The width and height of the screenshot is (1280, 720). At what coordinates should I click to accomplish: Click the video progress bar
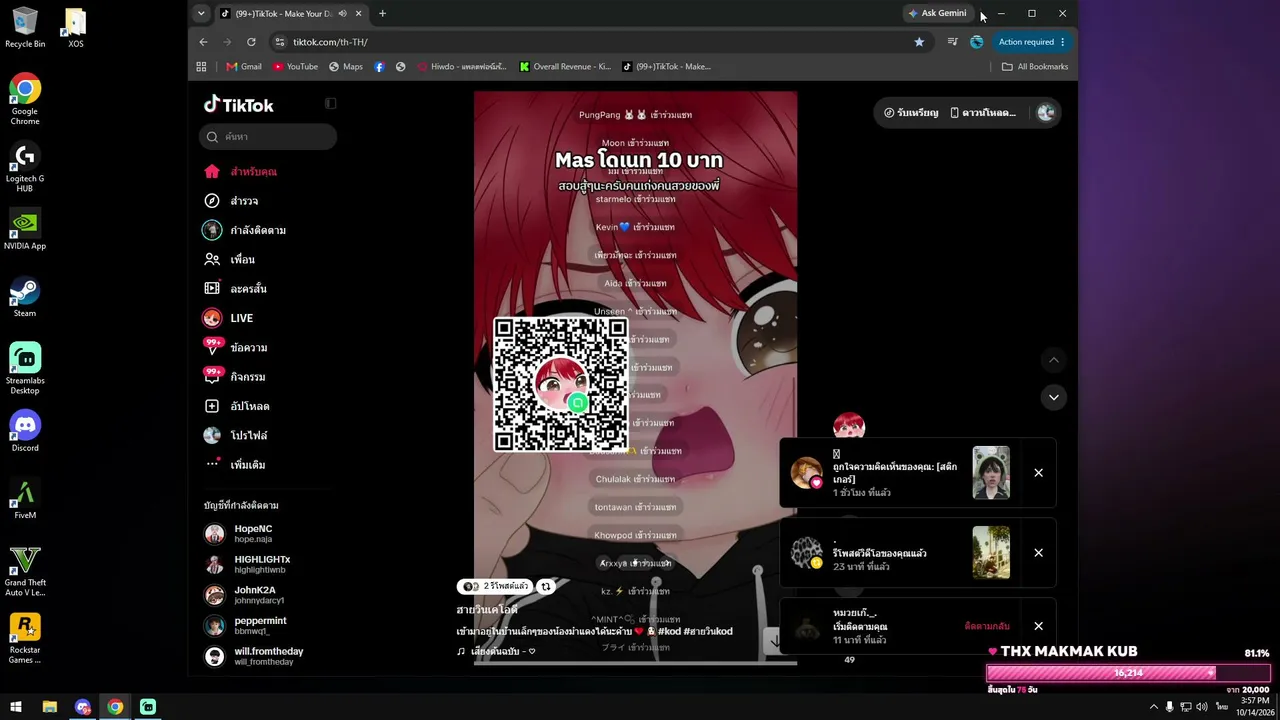pos(635,662)
